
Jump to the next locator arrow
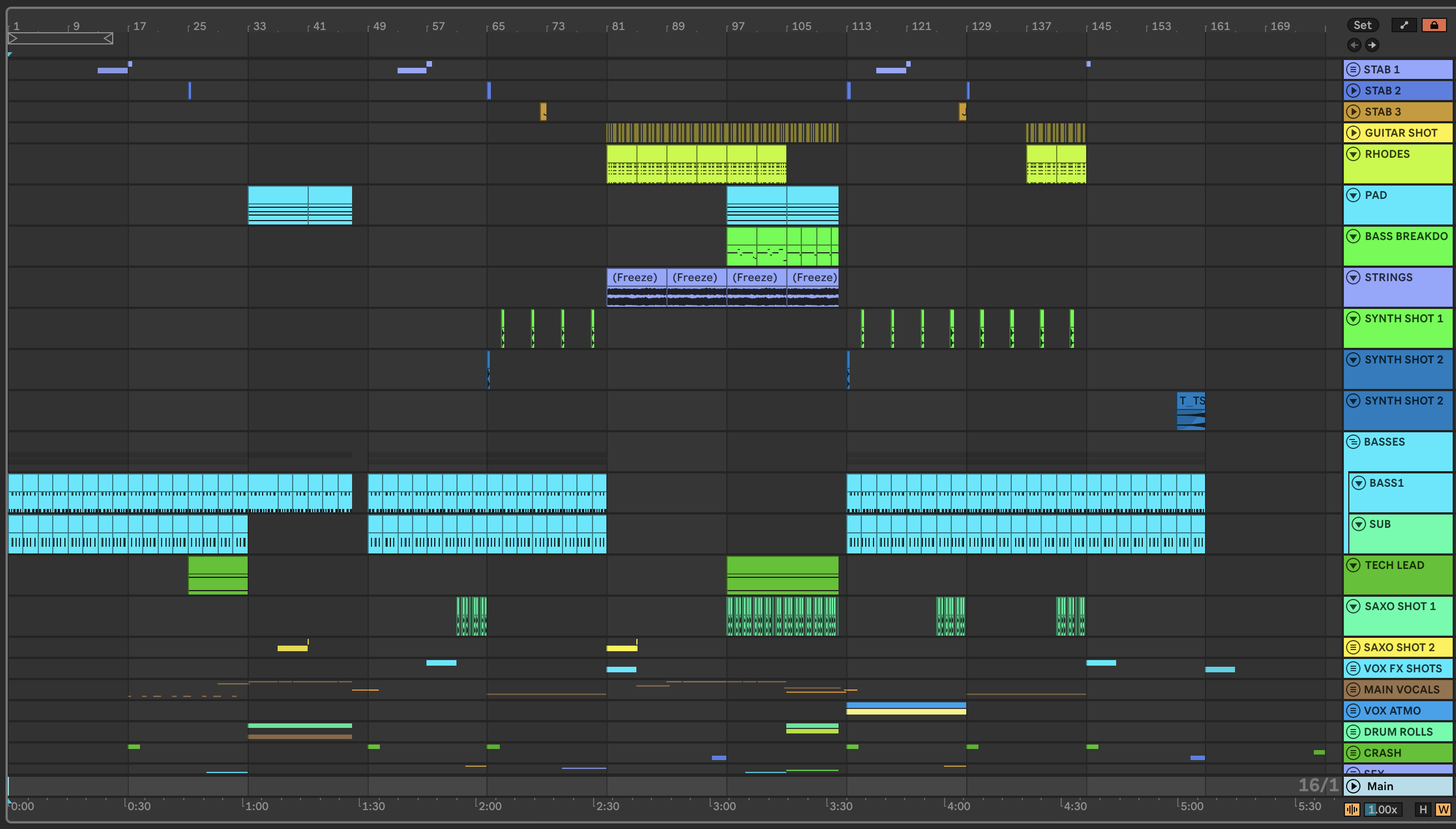pyautogui.click(x=1372, y=45)
